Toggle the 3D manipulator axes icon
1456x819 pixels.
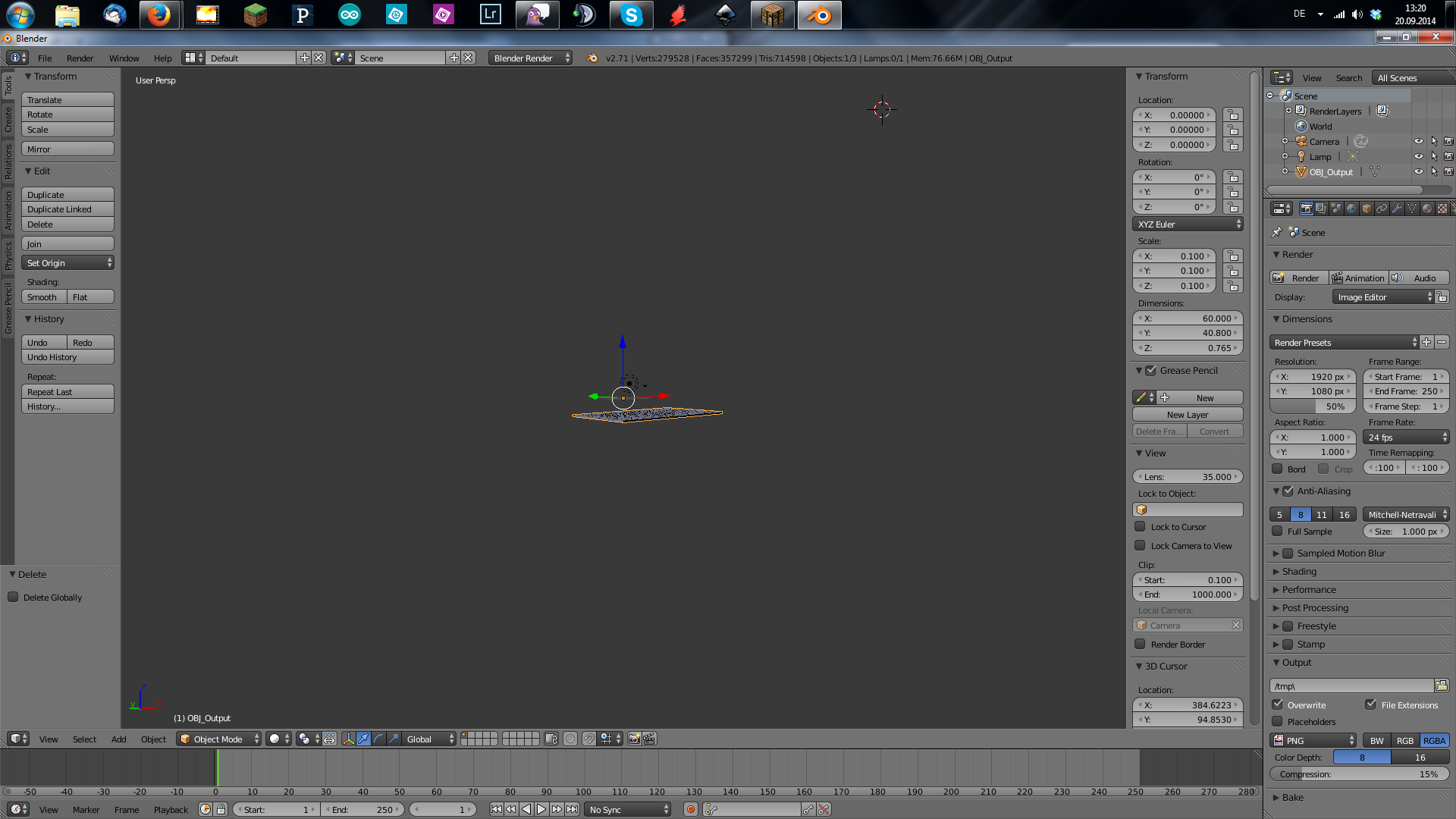point(348,739)
